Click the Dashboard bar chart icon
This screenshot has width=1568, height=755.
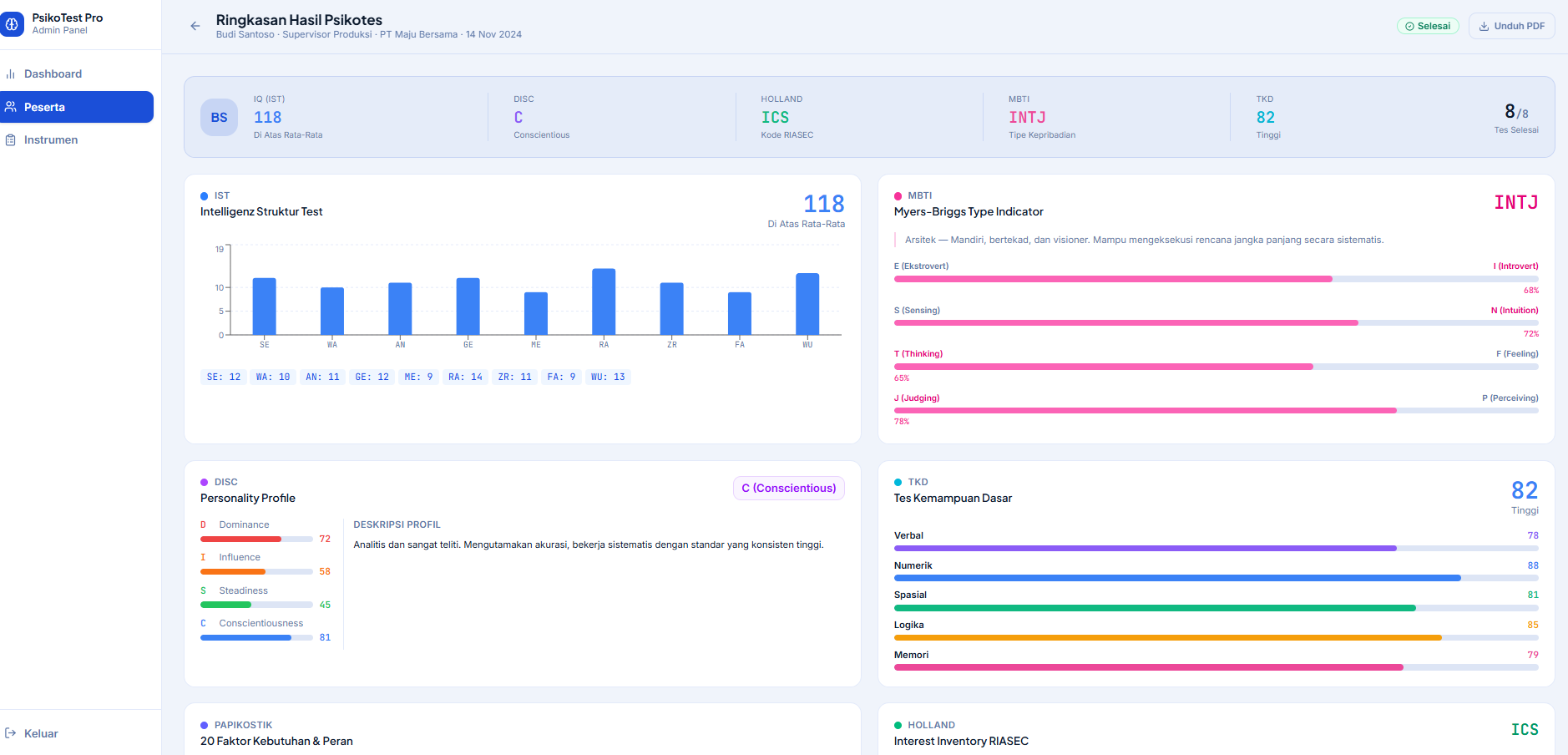click(11, 74)
